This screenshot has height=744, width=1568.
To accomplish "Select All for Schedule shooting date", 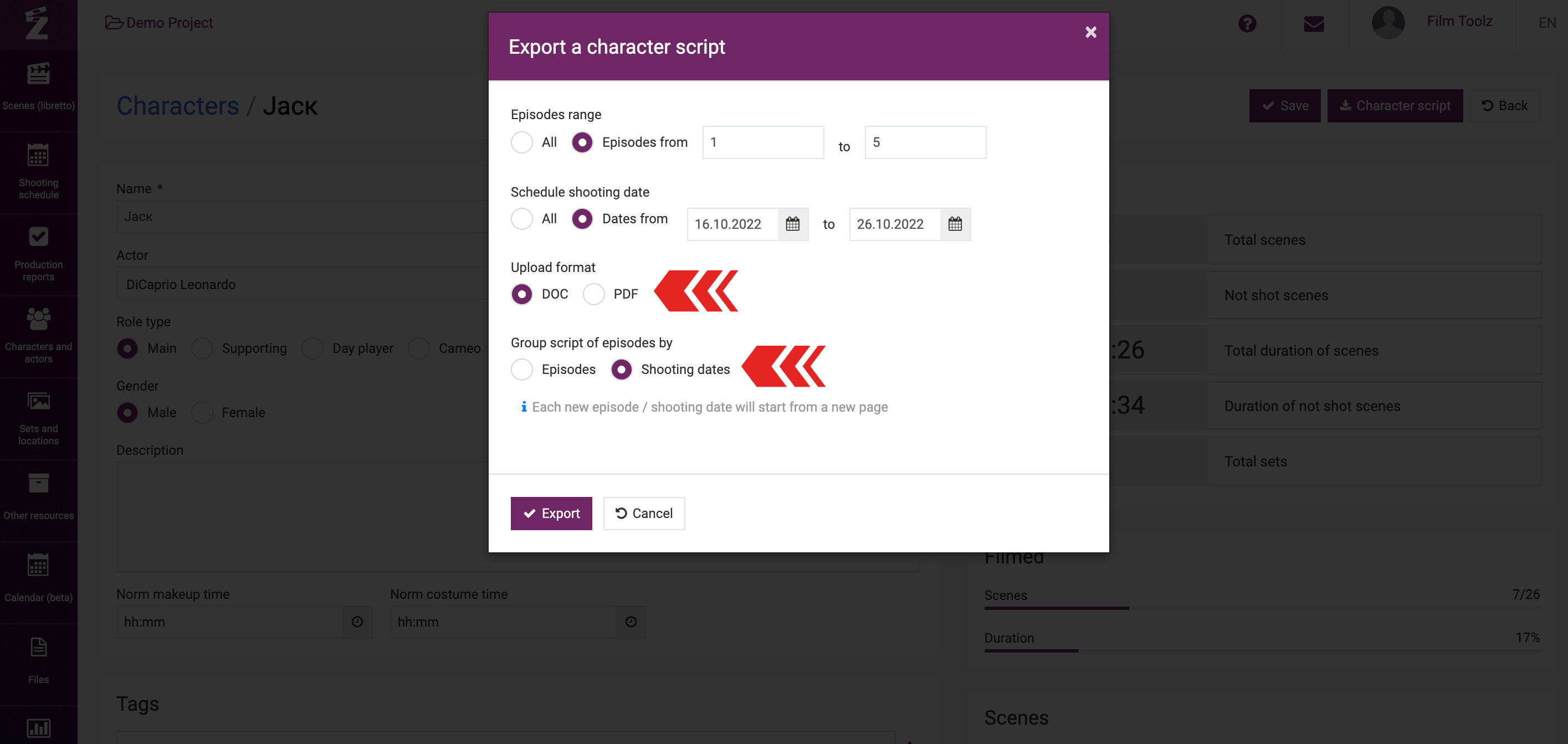I will tap(522, 219).
